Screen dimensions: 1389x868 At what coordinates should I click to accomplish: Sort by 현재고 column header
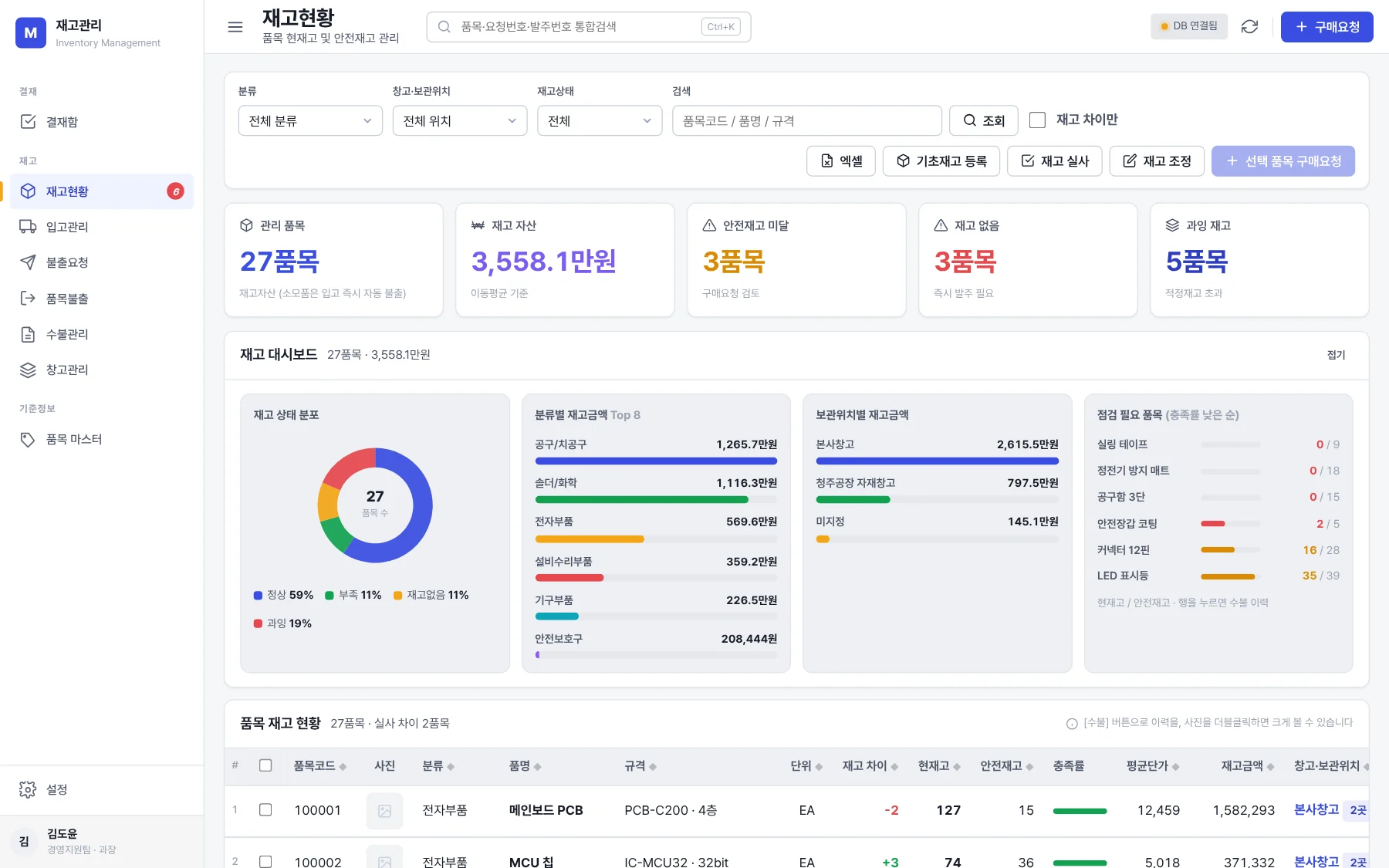click(x=938, y=766)
